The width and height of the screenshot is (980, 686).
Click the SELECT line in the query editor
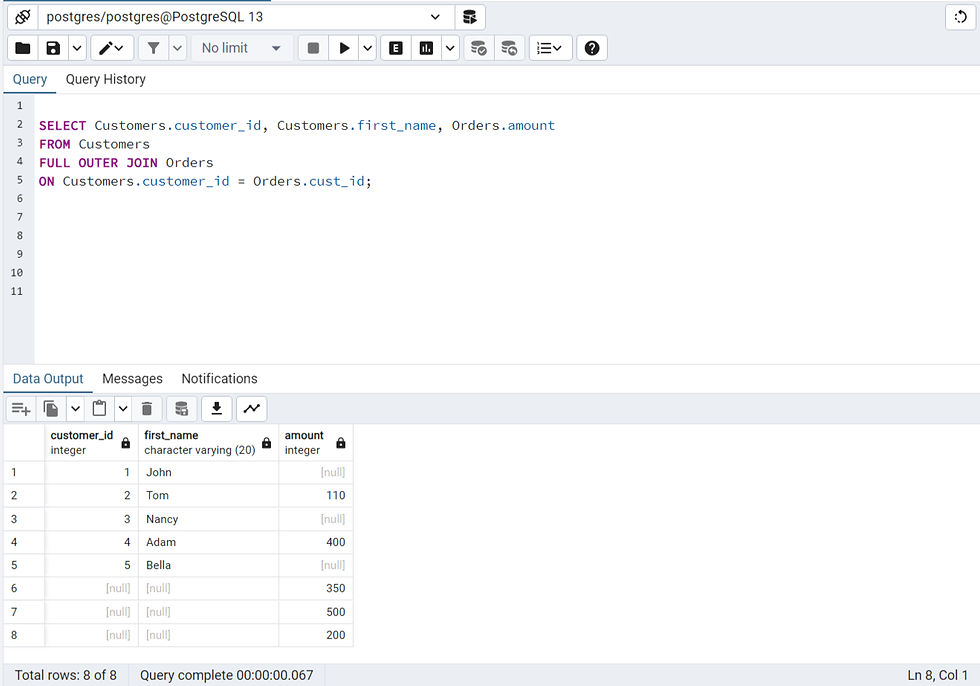click(297, 126)
